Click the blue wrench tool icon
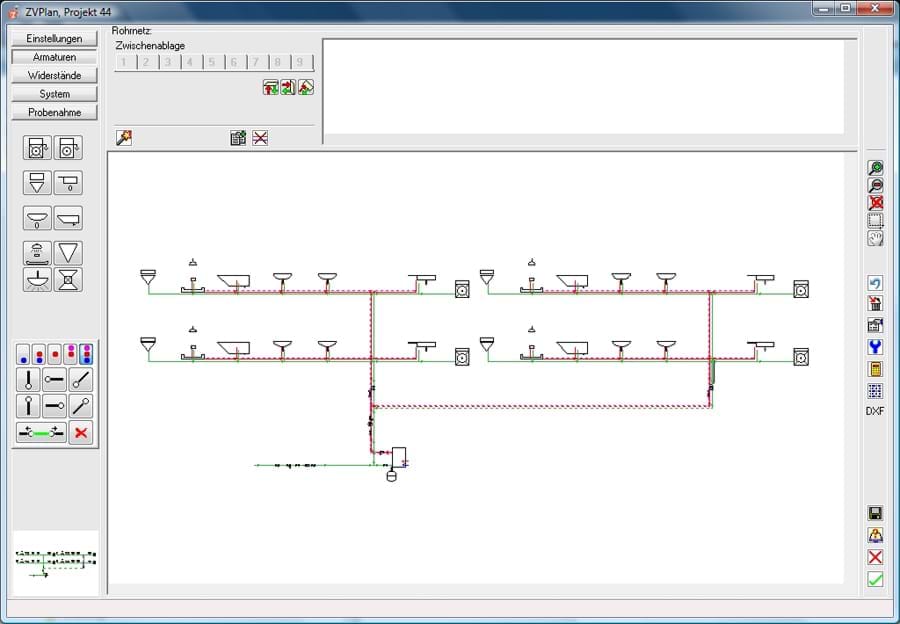This screenshot has height=624, width=900. pos(875,347)
